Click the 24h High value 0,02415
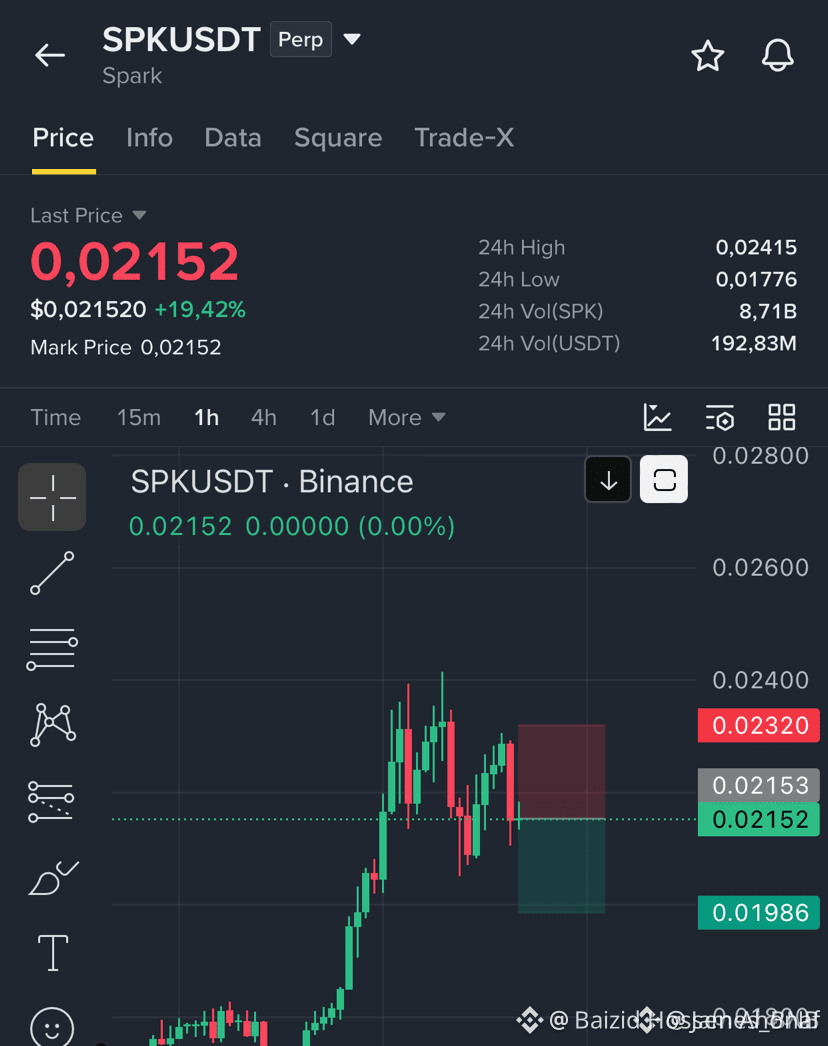828x1046 pixels. click(756, 247)
